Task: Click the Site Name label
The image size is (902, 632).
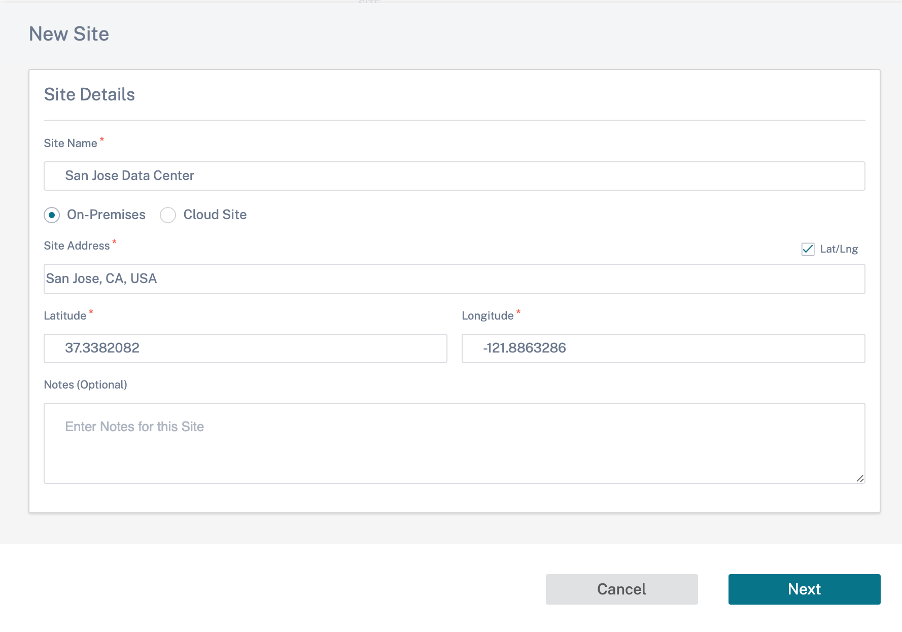Action: click(x=71, y=143)
